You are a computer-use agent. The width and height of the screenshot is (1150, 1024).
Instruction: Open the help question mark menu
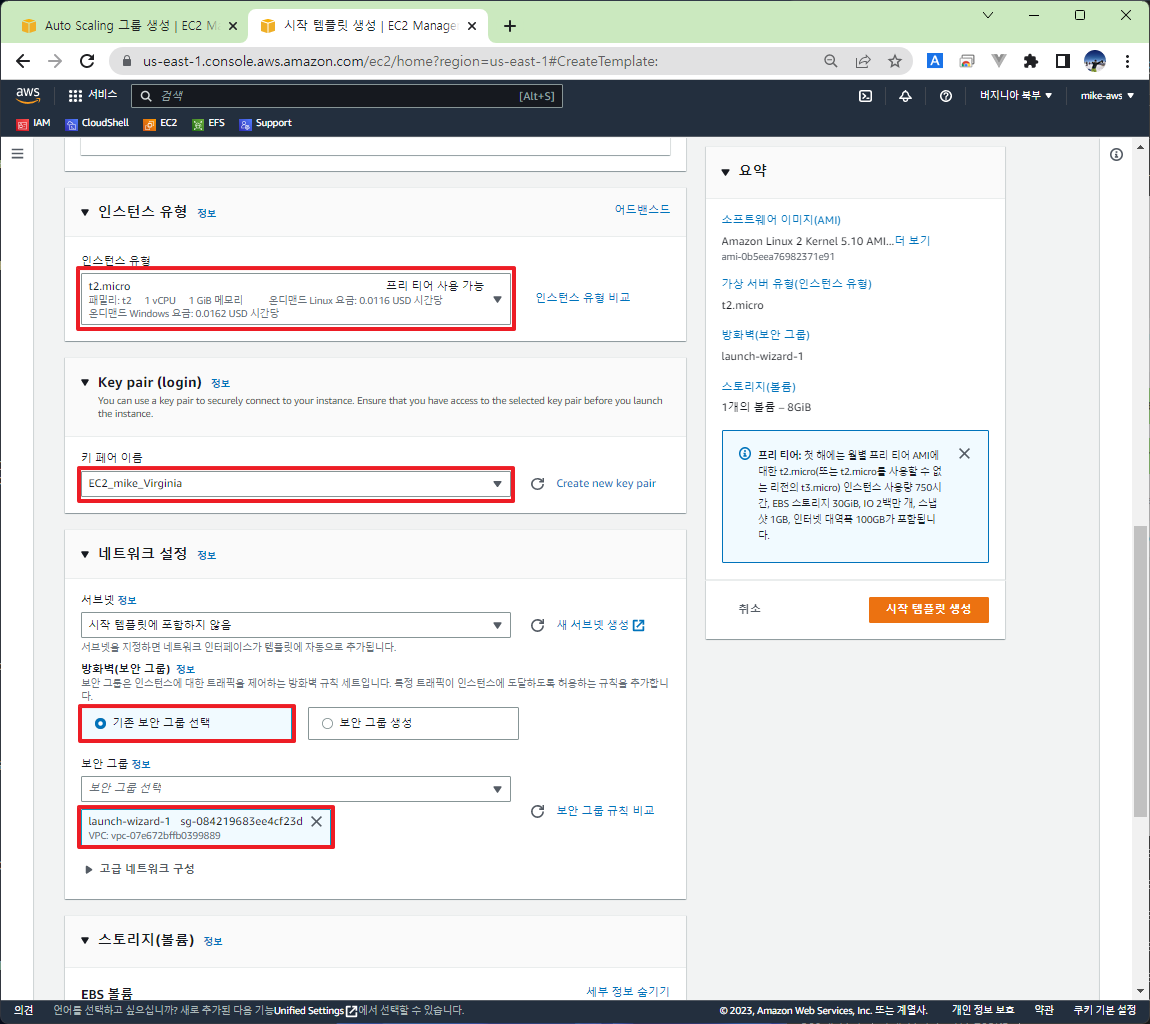[946, 96]
